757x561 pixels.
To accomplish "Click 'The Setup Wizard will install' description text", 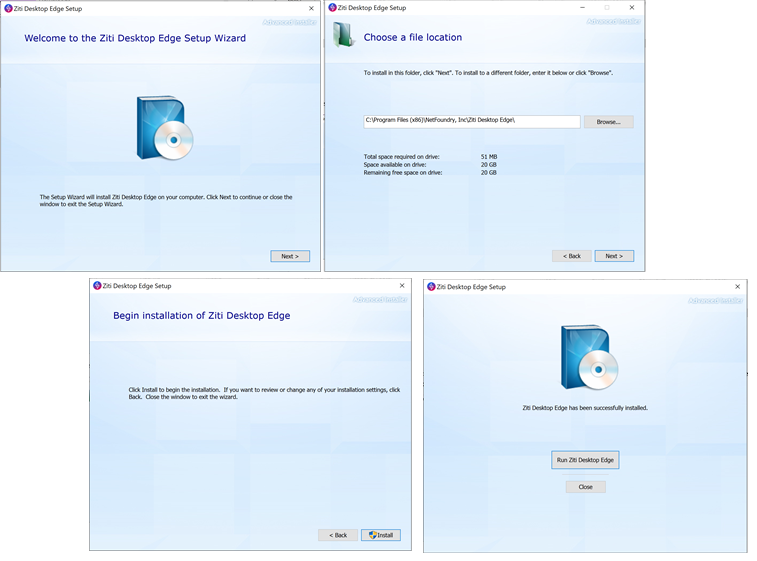I will (x=166, y=200).
